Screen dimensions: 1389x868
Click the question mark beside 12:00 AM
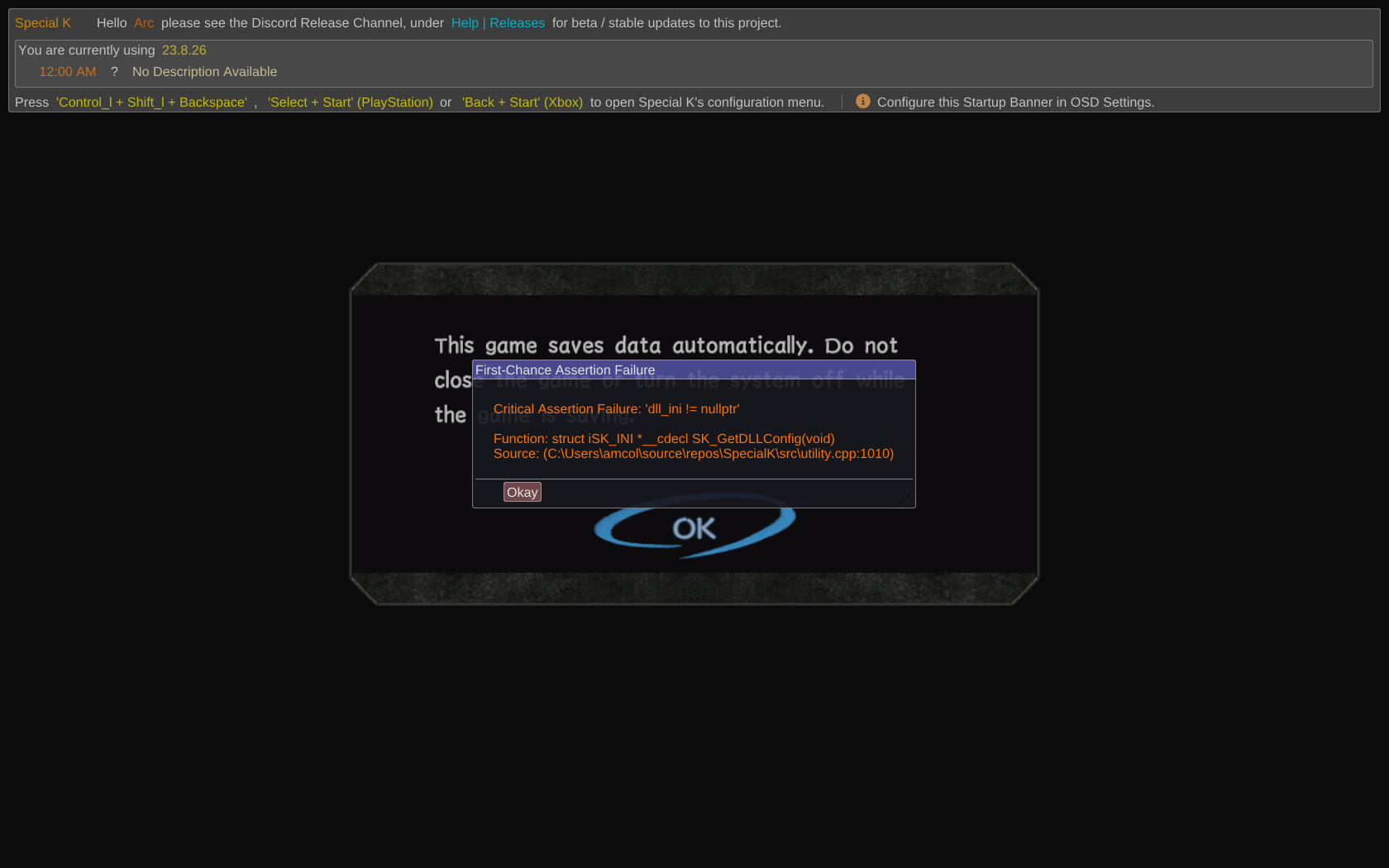click(113, 71)
